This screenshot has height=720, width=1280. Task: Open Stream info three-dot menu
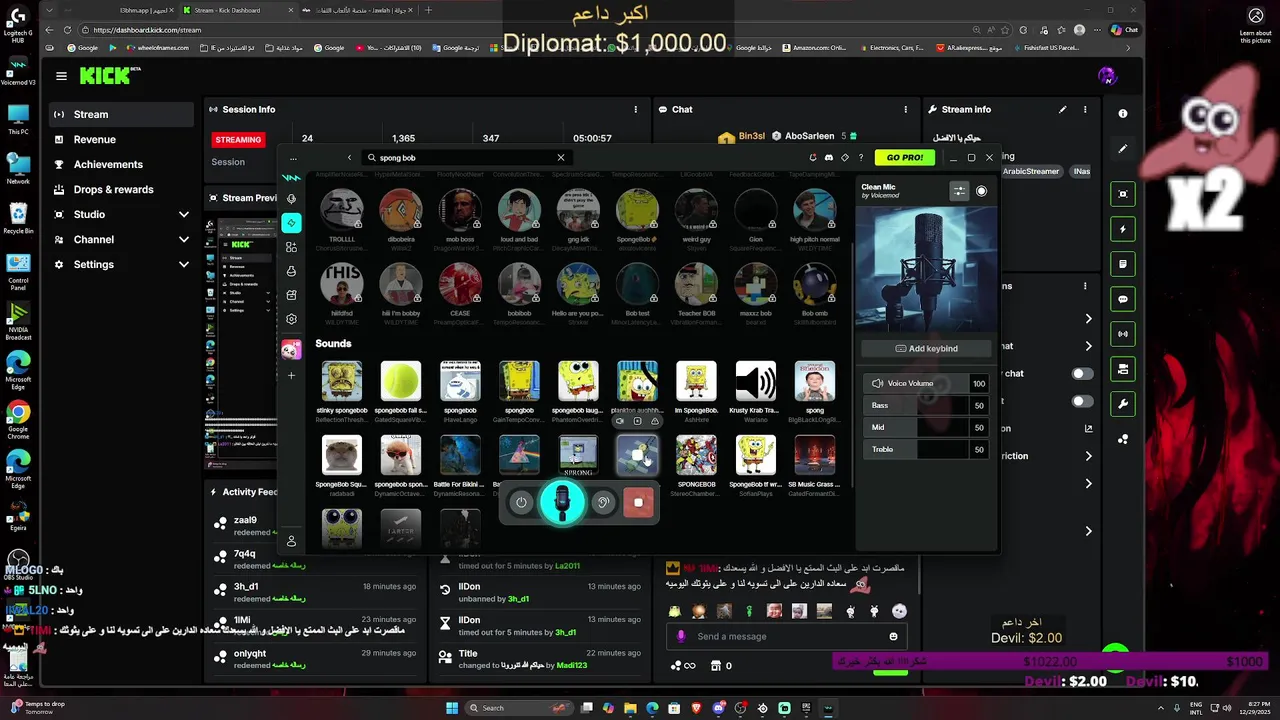point(1085,109)
